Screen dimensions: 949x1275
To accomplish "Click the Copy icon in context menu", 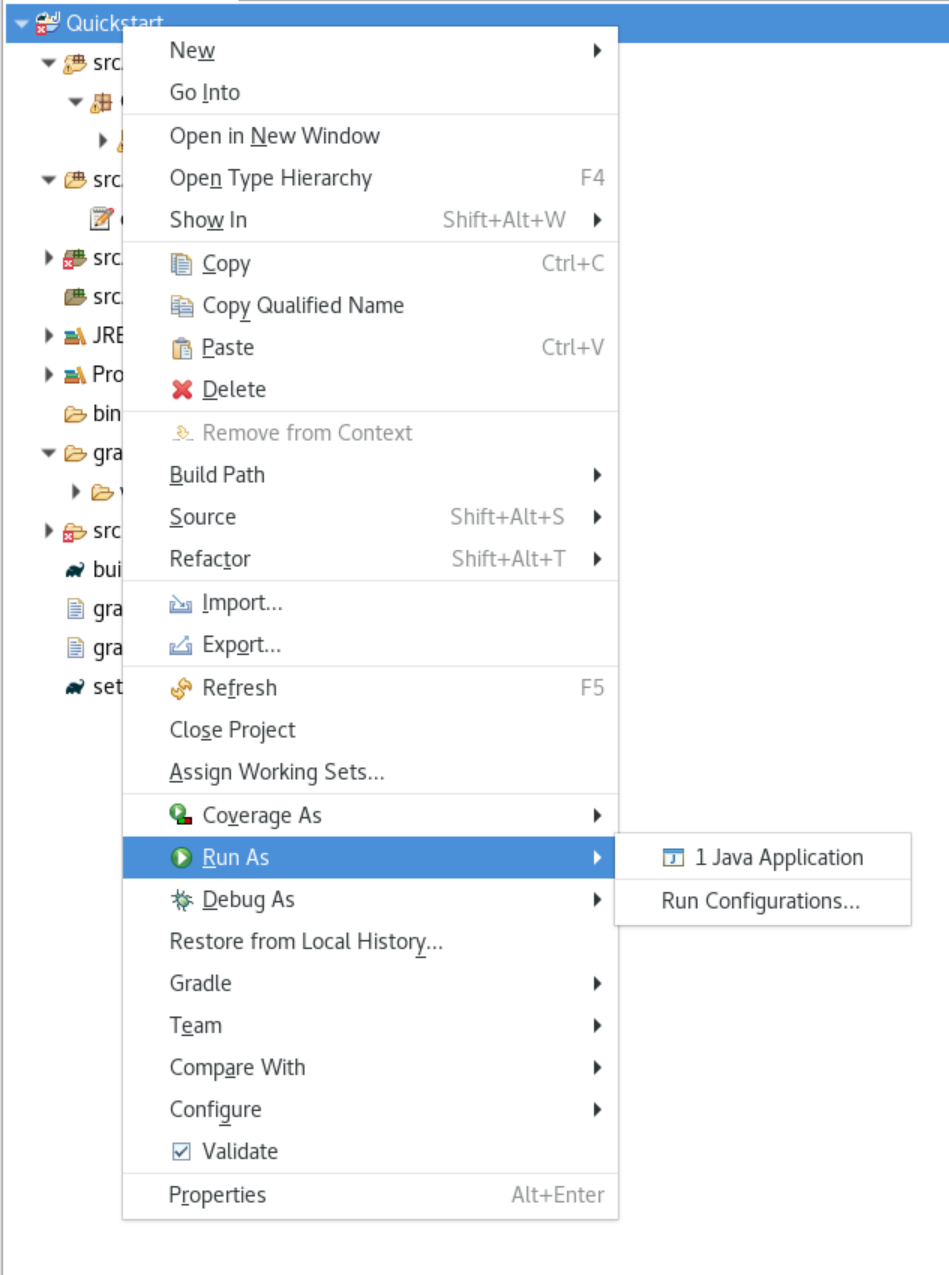I will click(x=181, y=264).
